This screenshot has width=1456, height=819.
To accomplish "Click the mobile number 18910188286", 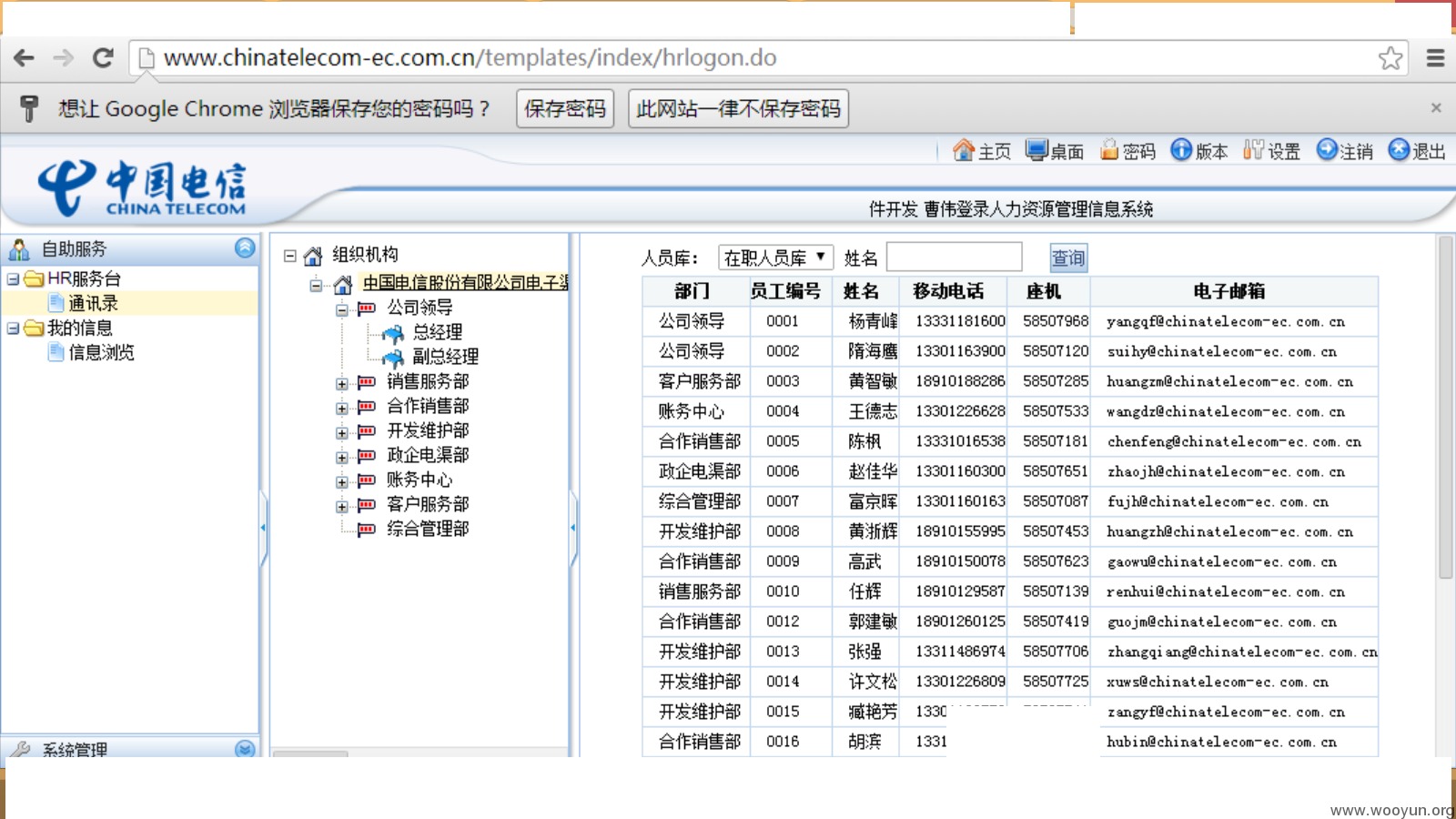I will (960, 381).
